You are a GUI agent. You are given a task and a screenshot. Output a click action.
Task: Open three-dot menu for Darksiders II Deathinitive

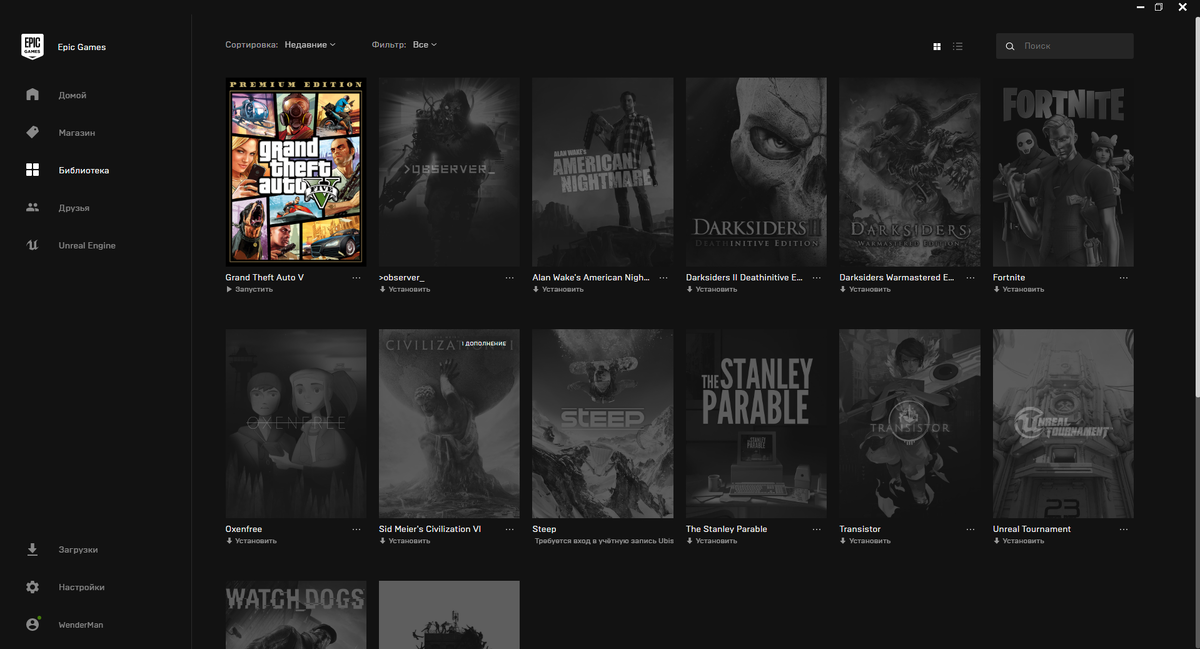(817, 278)
